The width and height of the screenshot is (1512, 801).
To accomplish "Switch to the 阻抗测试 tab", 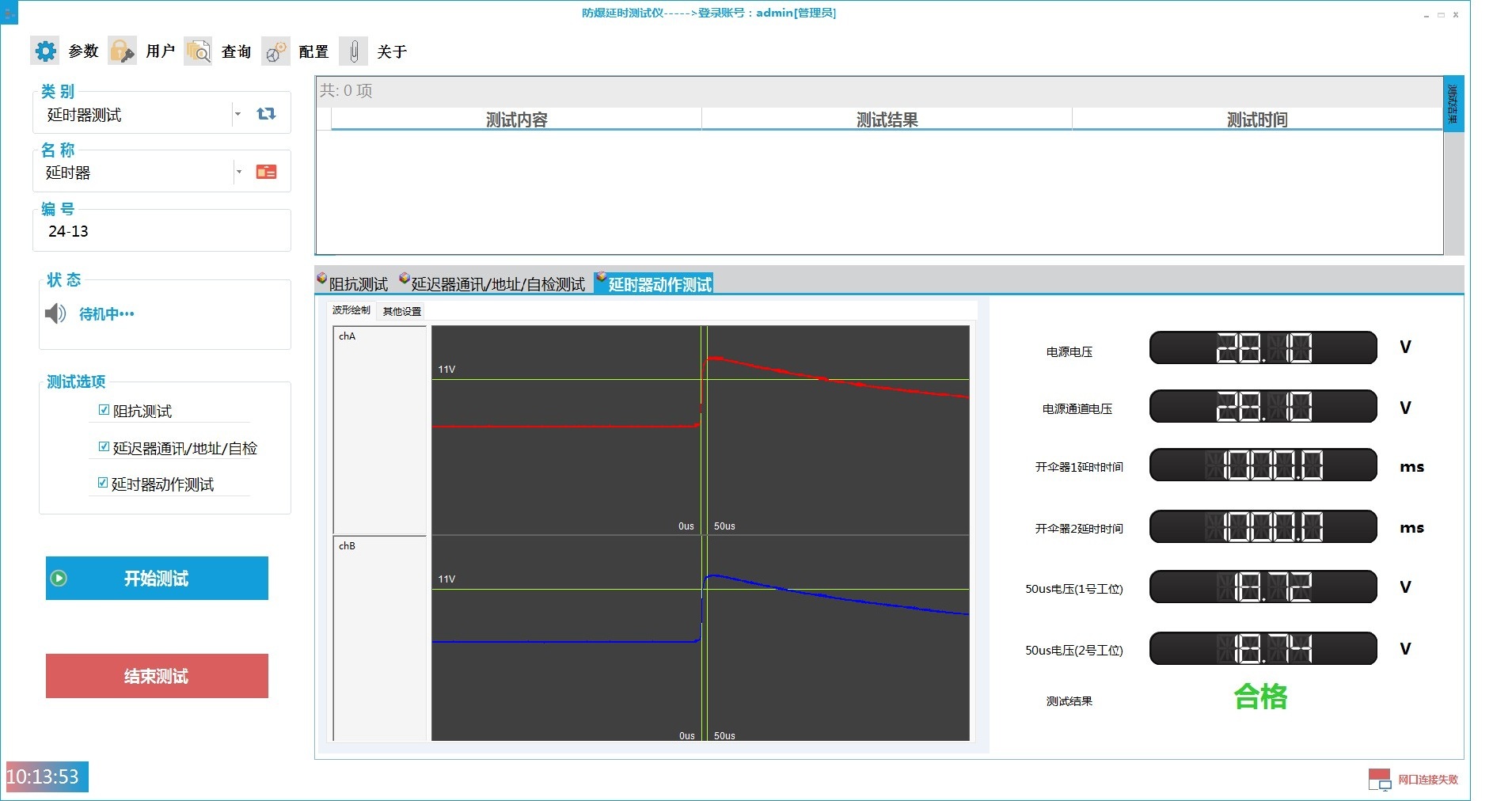I will (x=352, y=283).
